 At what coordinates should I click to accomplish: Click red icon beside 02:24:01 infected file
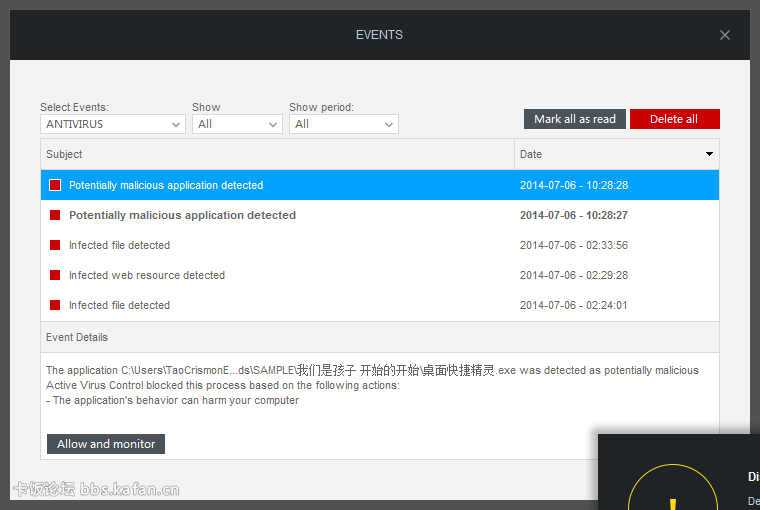point(55,305)
